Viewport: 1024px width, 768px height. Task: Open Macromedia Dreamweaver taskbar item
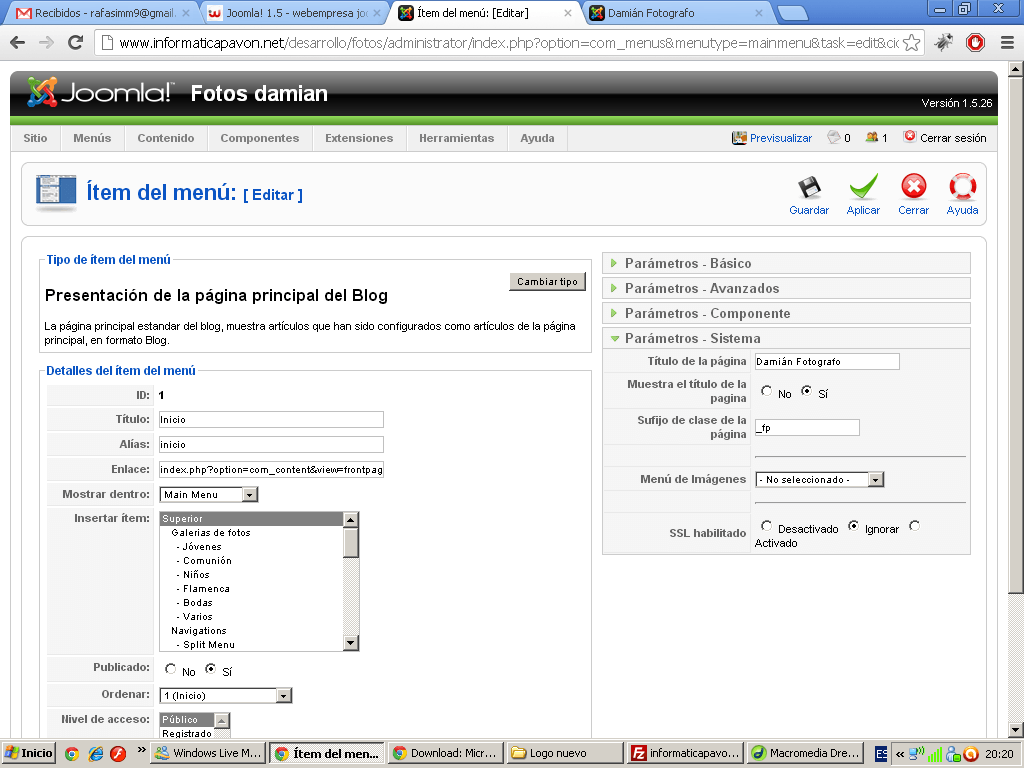pos(805,753)
